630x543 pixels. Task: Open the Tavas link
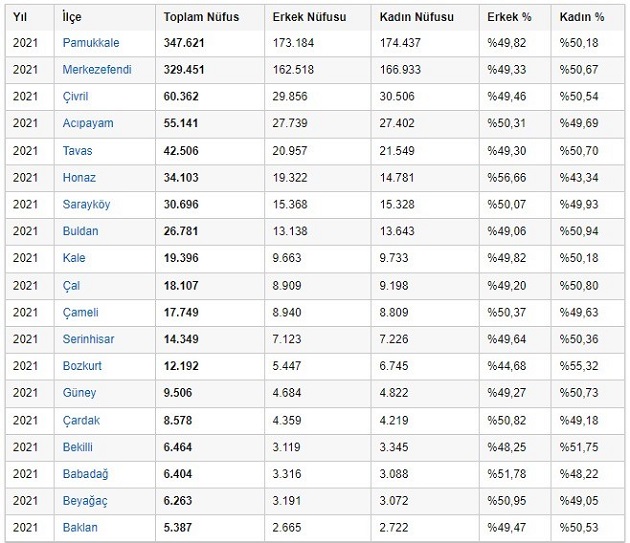(x=78, y=150)
